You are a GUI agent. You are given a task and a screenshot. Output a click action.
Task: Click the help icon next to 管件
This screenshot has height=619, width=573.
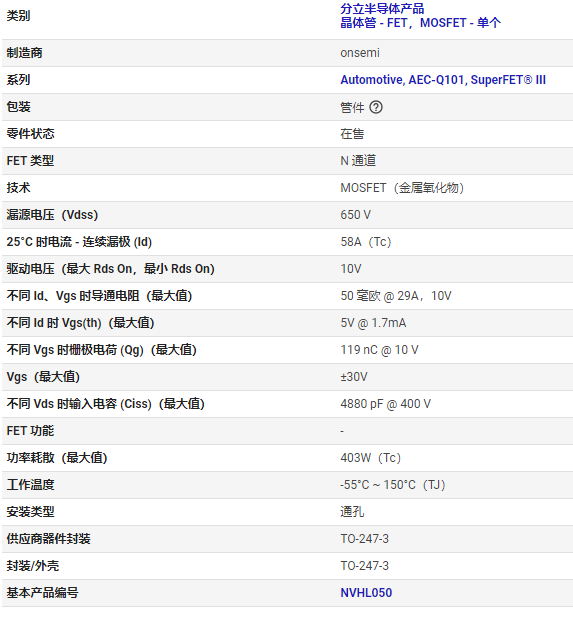click(x=376, y=107)
